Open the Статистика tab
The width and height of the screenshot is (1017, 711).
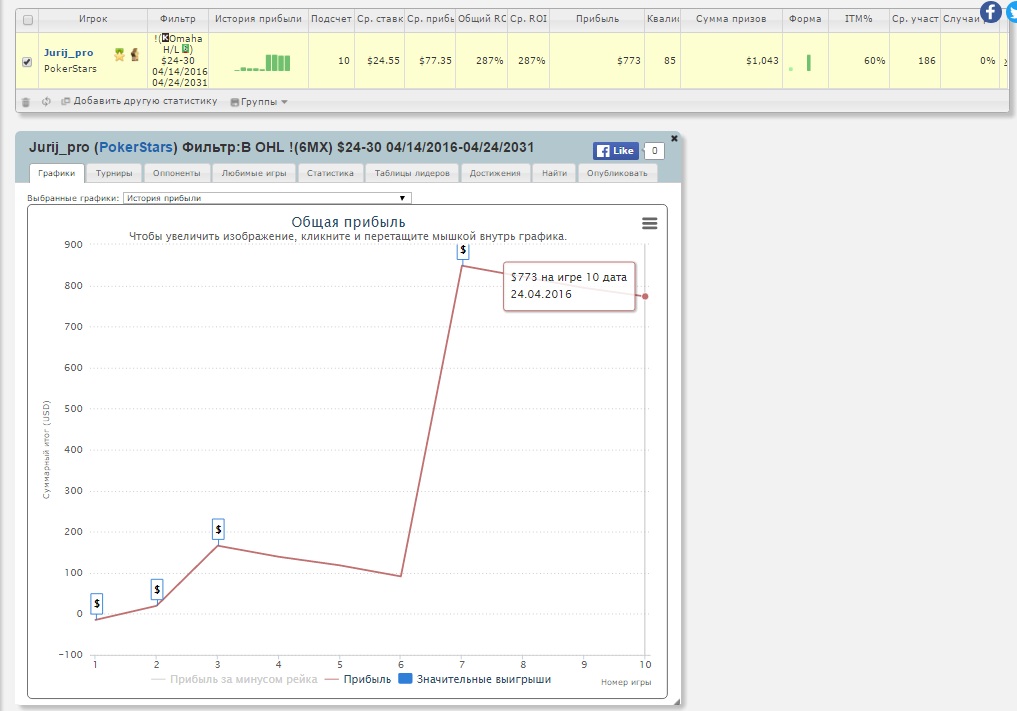point(330,173)
